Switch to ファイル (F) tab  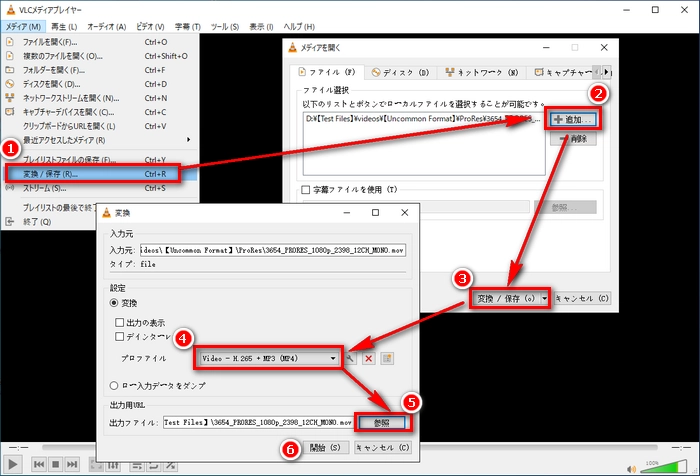click(x=326, y=72)
